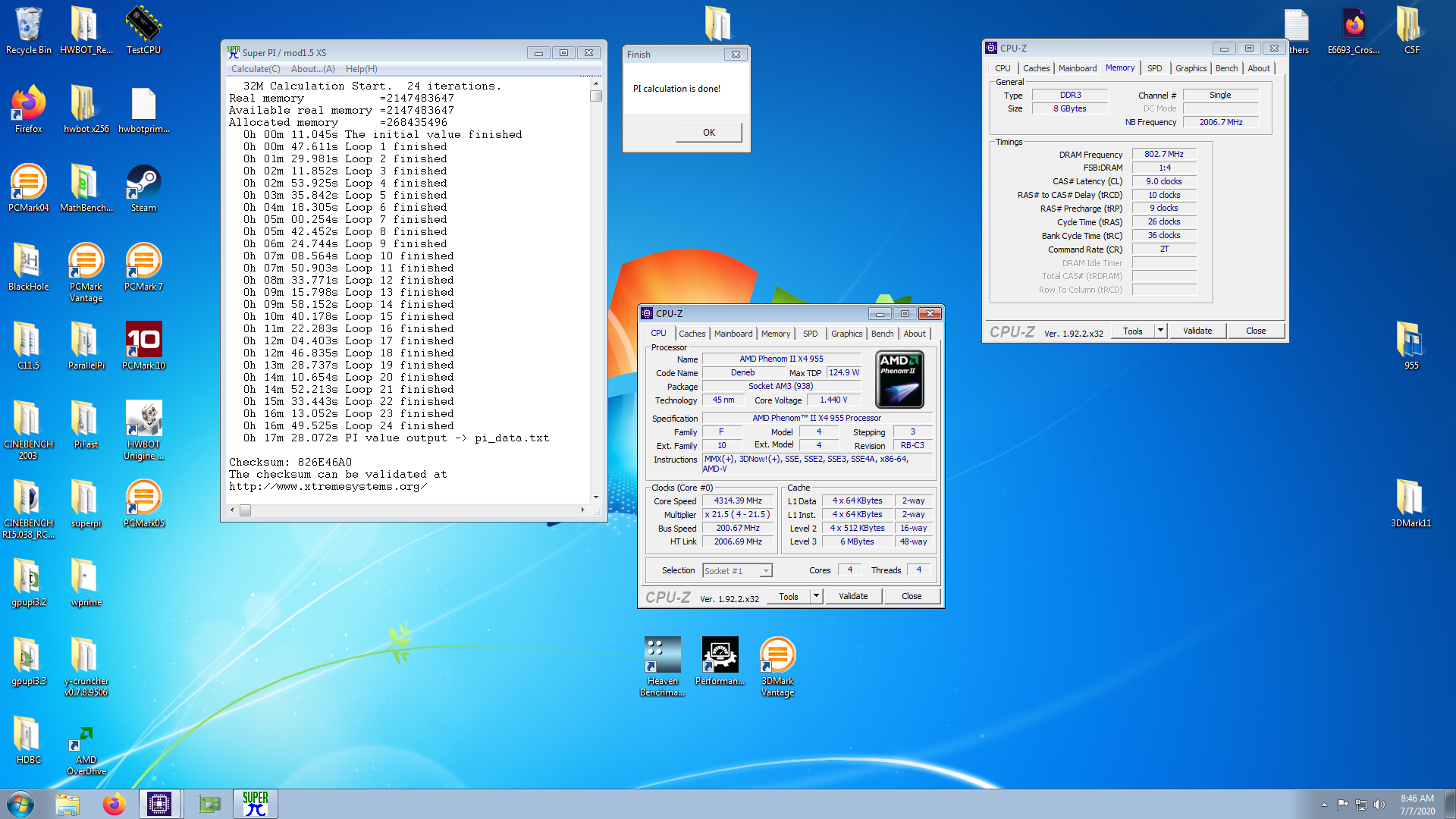This screenshot has width=1456, height=819.
Task: Open CINEBENCH R15.038 folder icon
Action: pyautogui.click(x=28, y=509)
